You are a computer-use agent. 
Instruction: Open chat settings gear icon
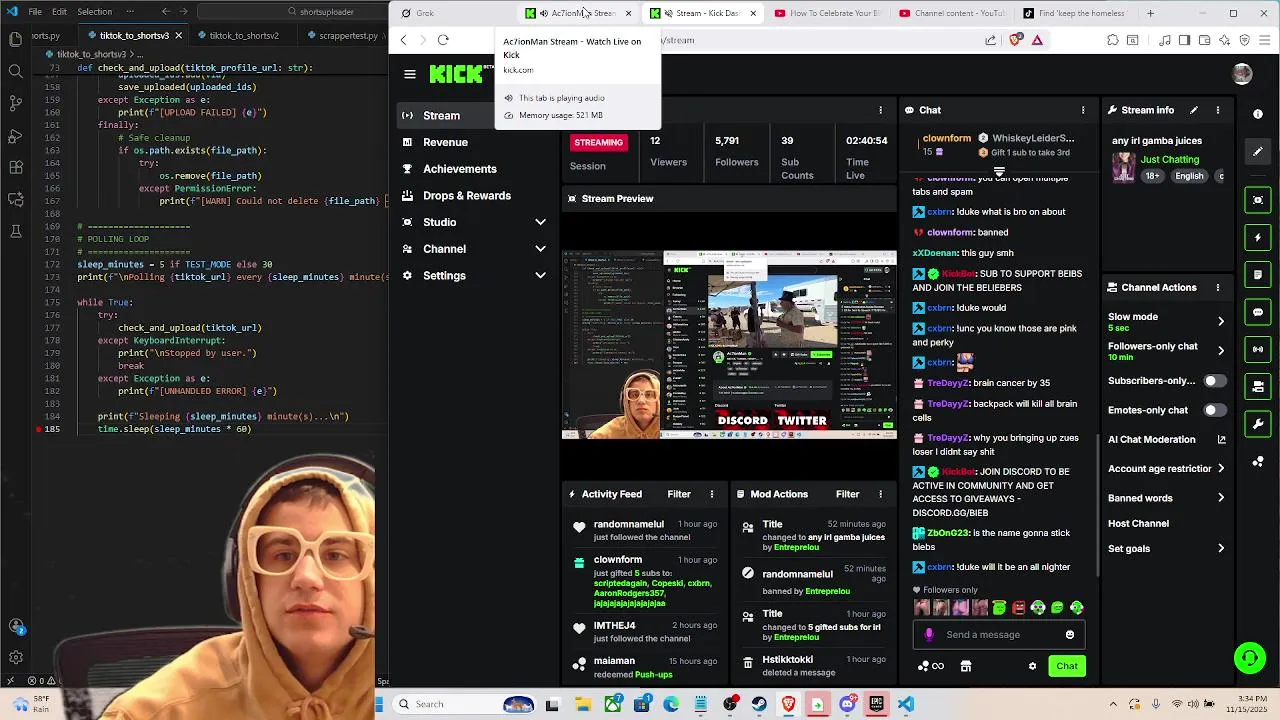[x=1032, y=666]
